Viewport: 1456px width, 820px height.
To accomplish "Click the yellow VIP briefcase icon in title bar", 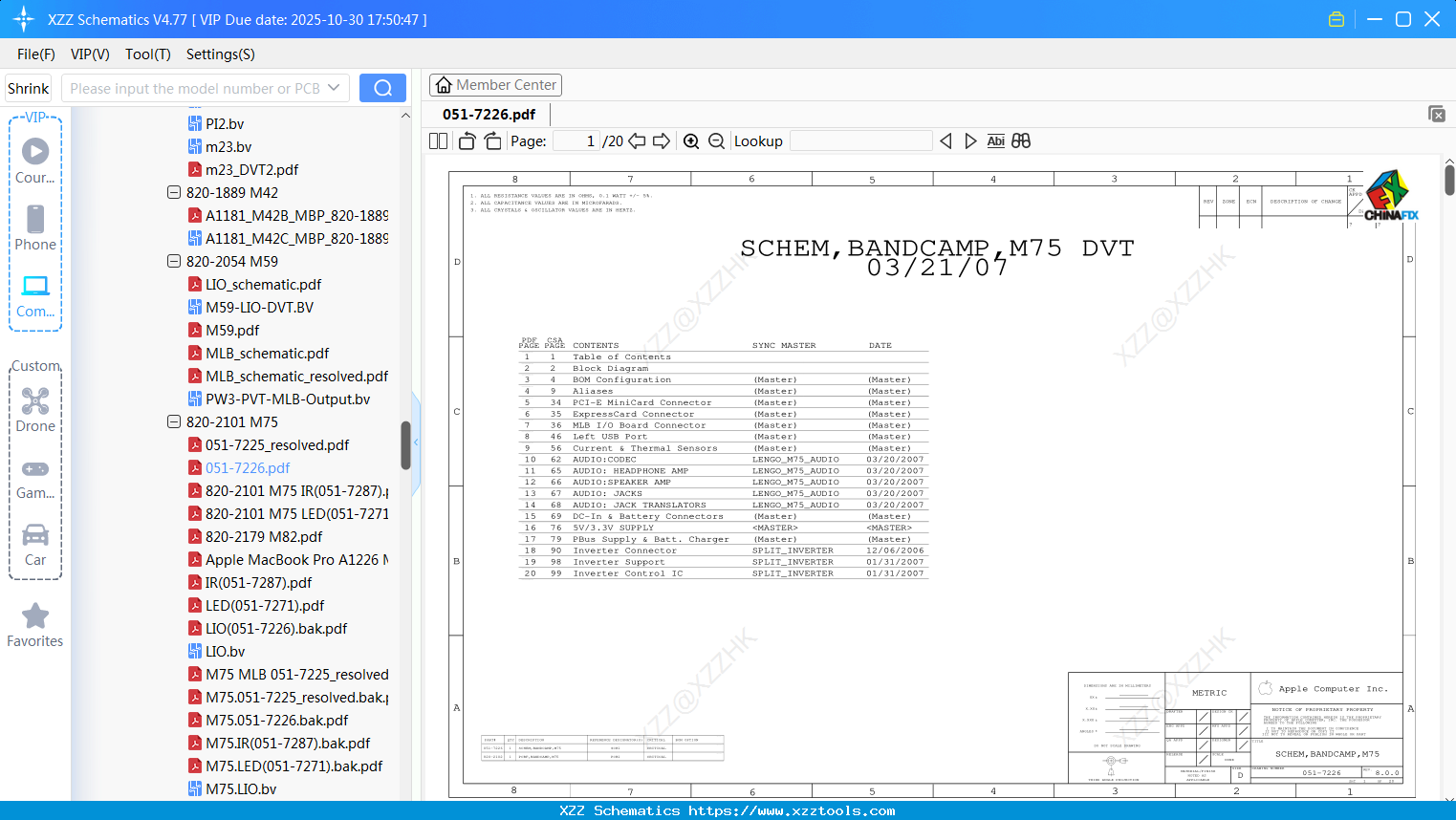I will pyautogui.click(x=1336, y=19).
